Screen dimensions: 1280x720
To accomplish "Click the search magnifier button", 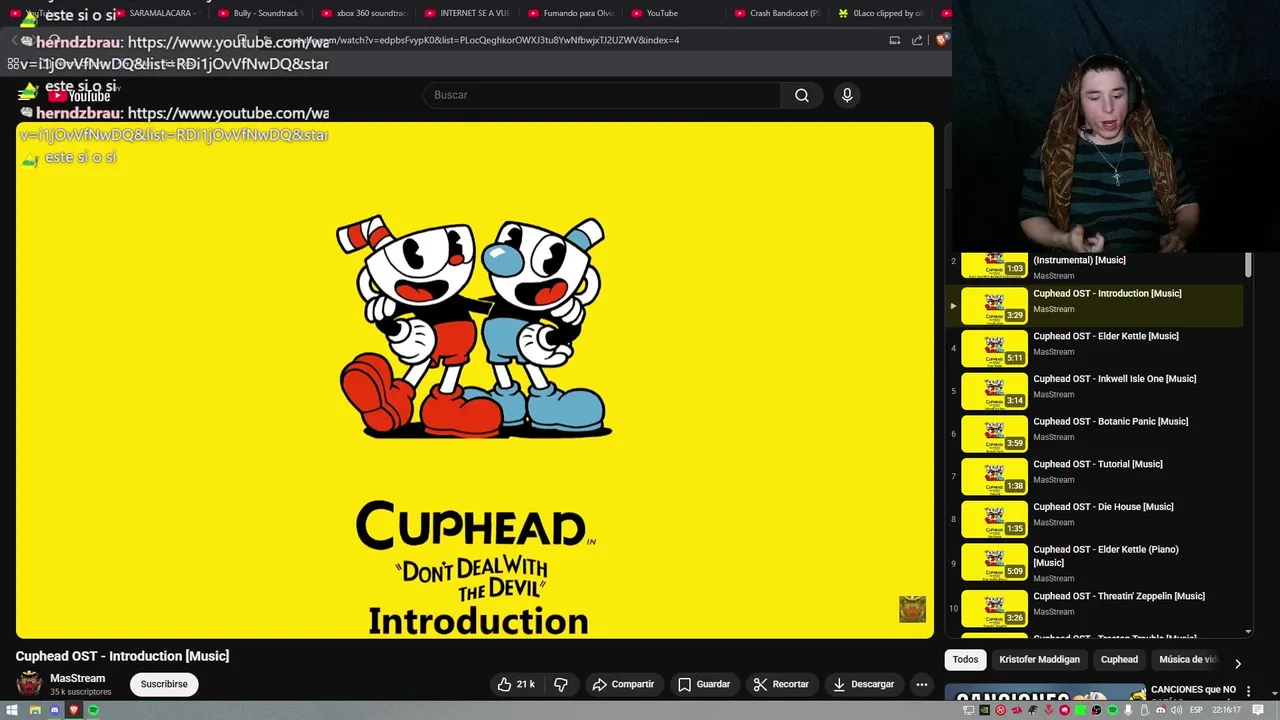I will tap(802, 95).
